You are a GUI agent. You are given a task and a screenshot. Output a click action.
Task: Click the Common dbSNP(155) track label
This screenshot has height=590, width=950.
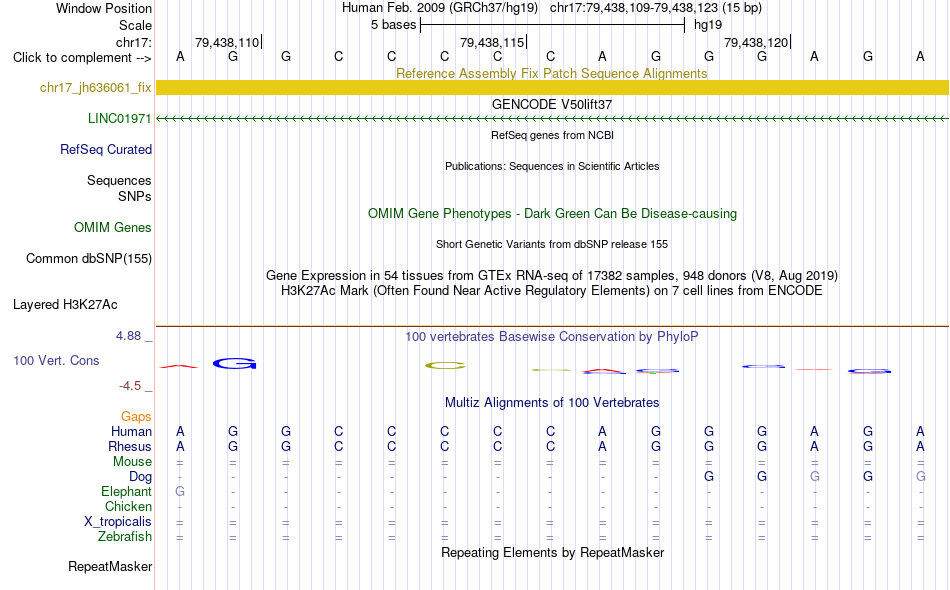(89, 259)
